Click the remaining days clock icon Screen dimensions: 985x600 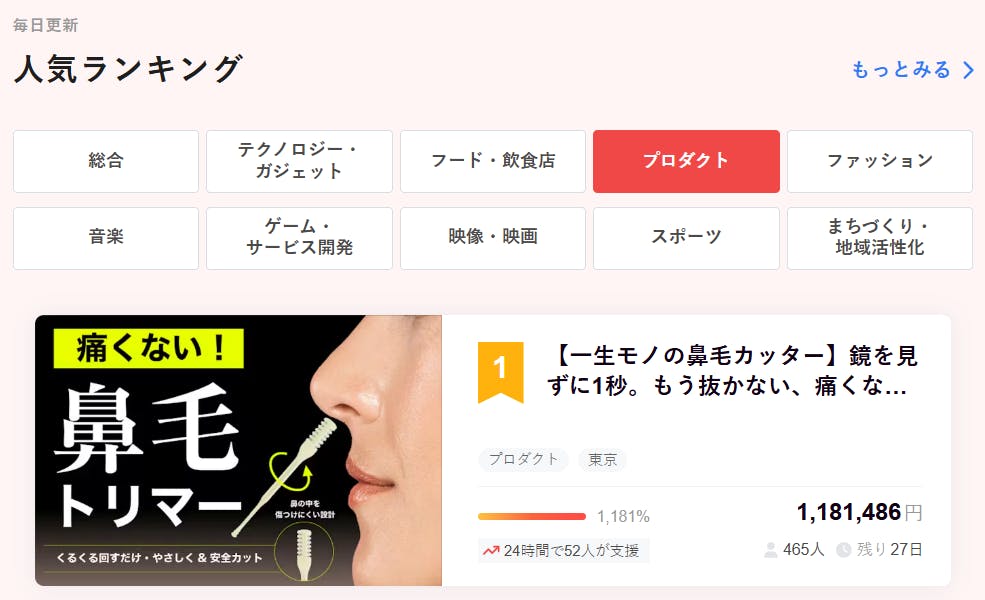(844, 550)
